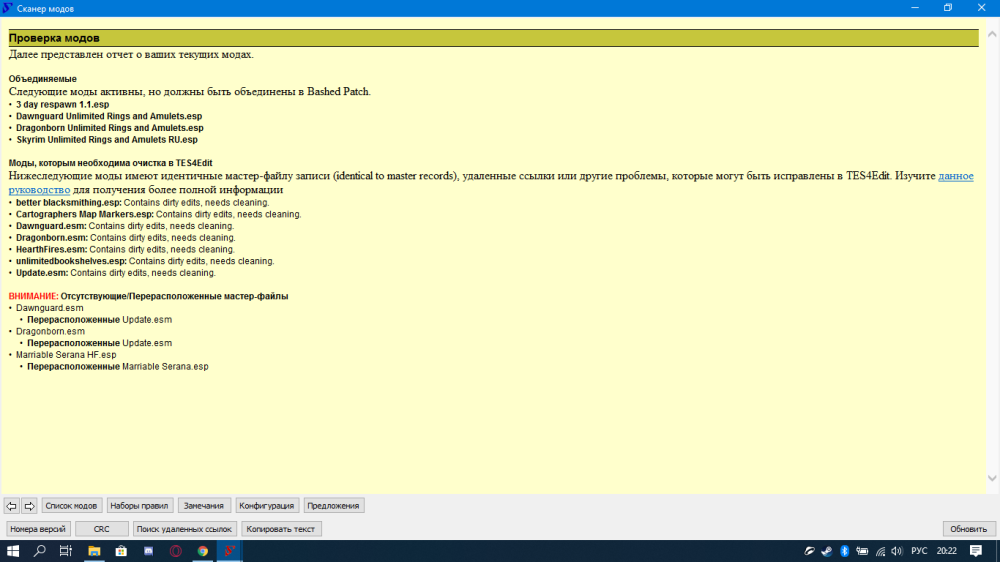Viewport: 1000px width, 562px height.
Task: Click the Wrye Bash title bar icon
Action: (x=8, y=8)
